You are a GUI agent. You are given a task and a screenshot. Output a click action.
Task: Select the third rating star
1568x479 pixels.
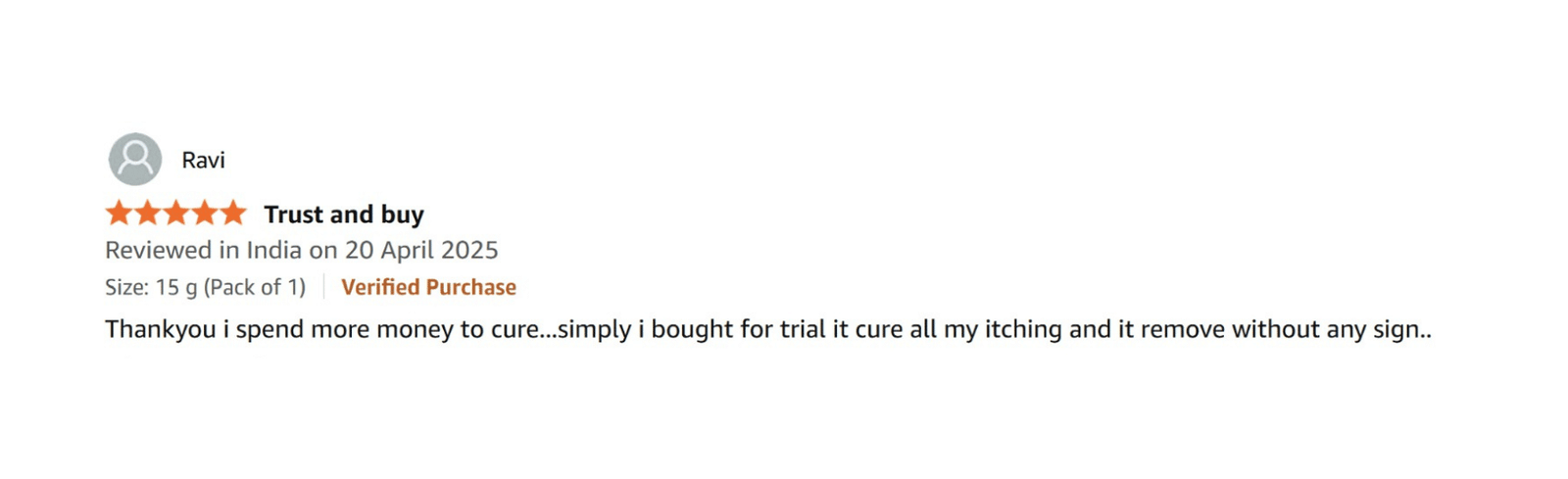pyautogui.click(x=176, y=213)
